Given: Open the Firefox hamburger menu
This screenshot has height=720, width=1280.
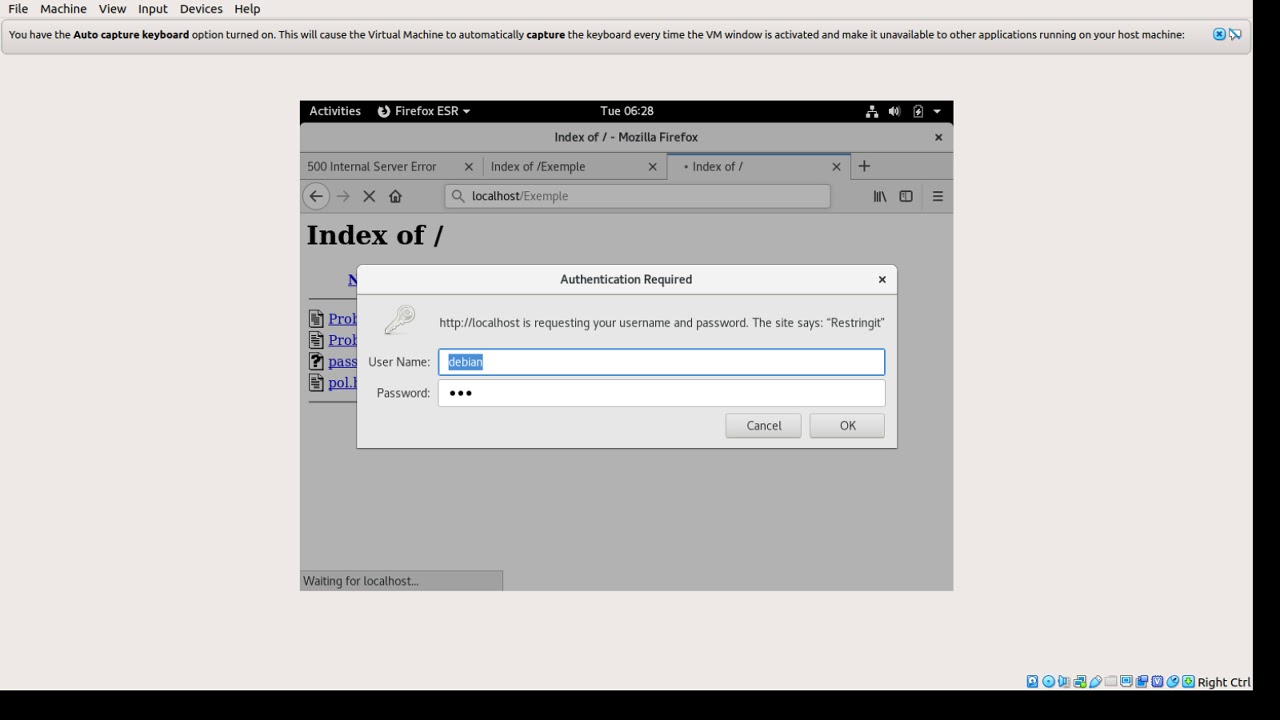Looking at the screenshot, I should pos(938,196).
